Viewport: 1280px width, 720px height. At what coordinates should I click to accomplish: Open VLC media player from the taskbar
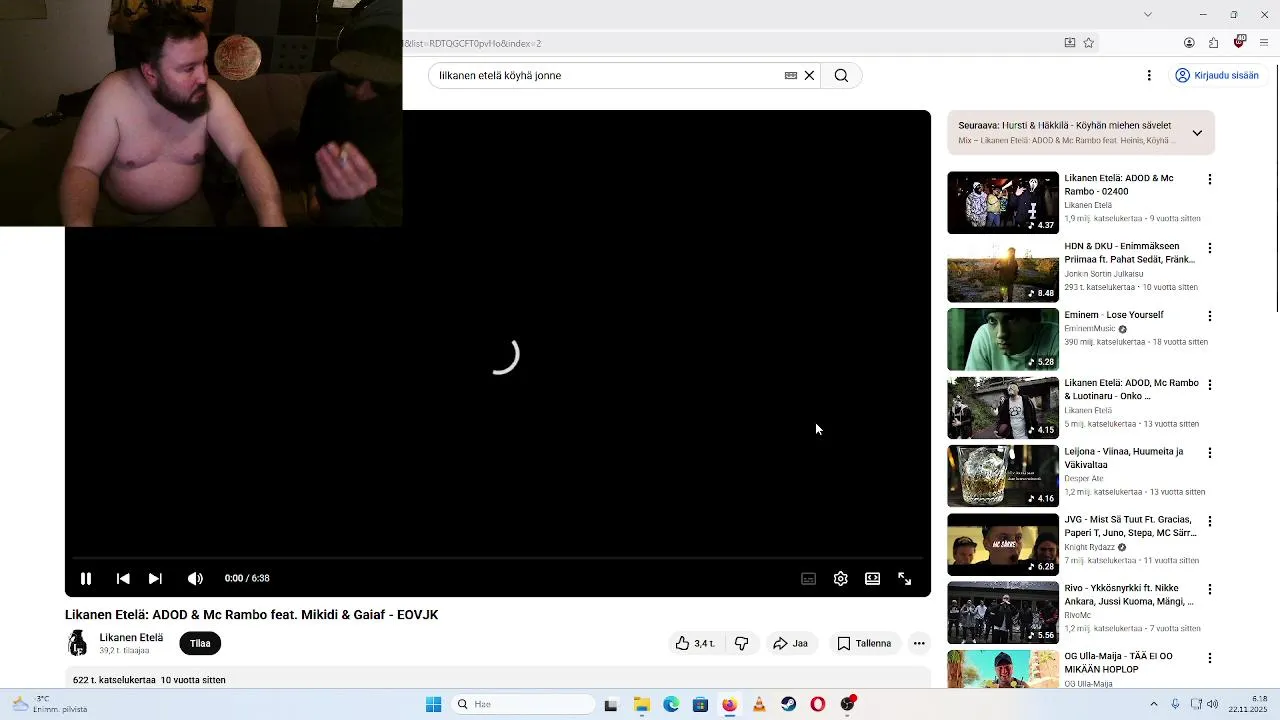point(759,704)
